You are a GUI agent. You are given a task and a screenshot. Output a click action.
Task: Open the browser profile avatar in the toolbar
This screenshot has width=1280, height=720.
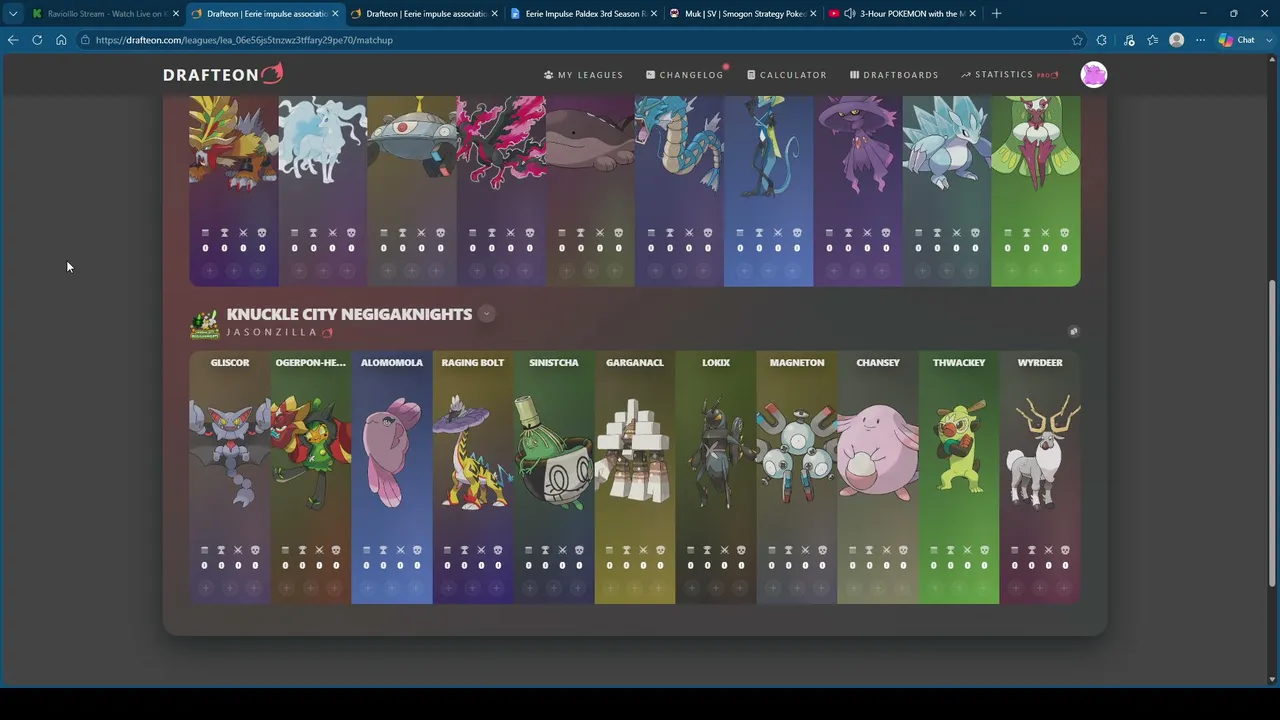[1177, 40]
